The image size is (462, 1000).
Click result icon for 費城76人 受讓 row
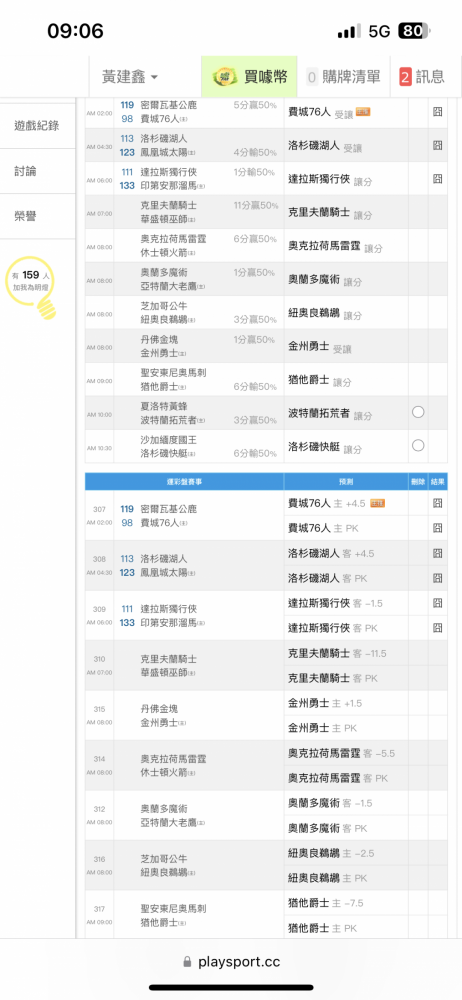point(438,112)
